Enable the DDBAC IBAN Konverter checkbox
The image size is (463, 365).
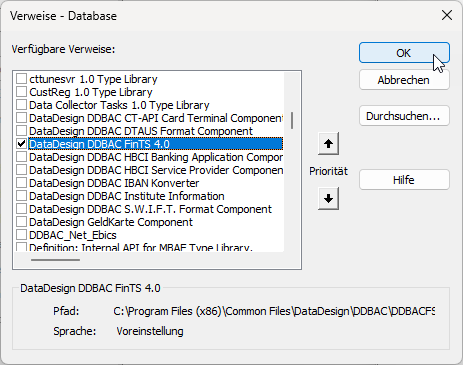click(22, 183)
